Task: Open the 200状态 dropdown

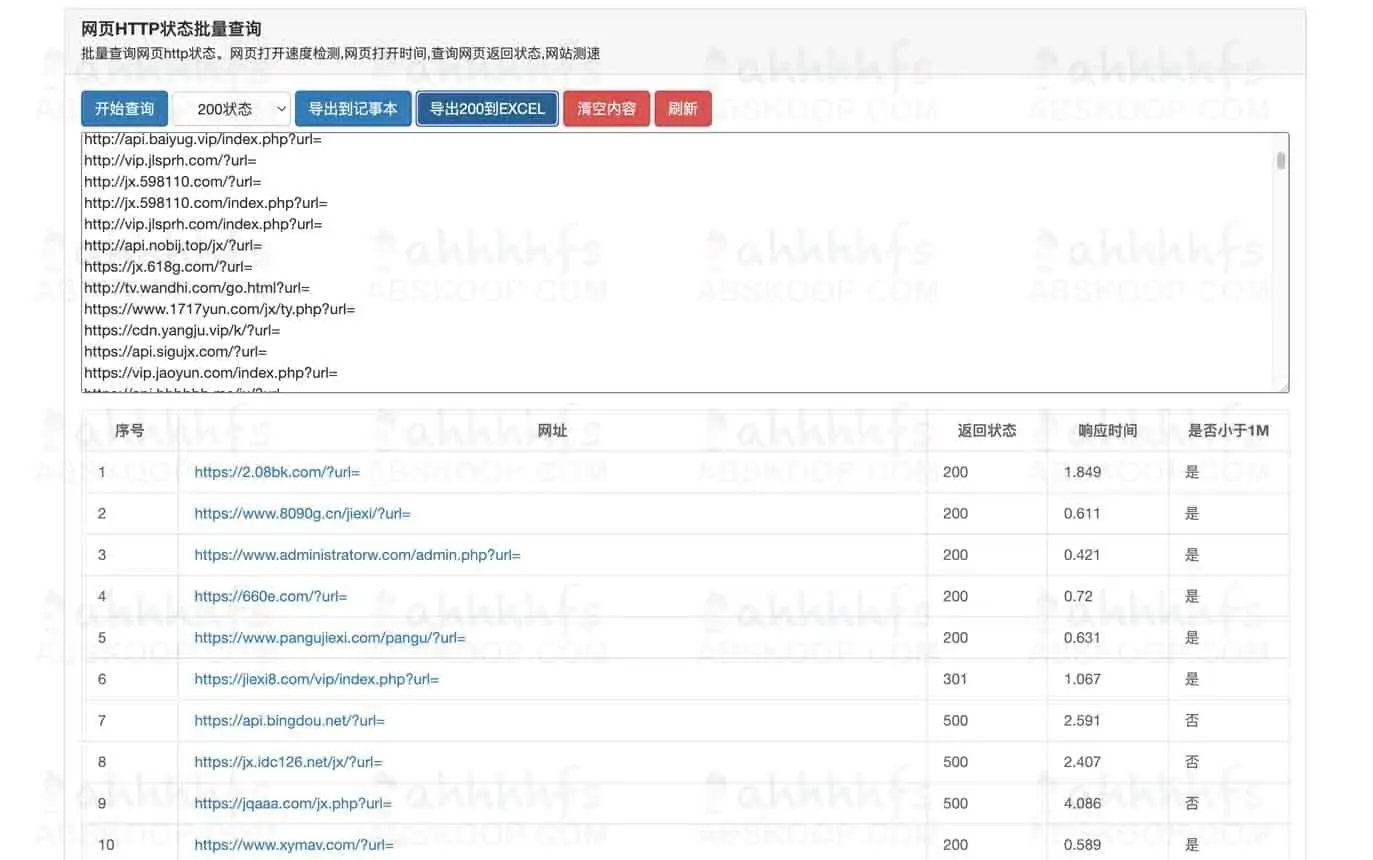Action: point(231,109)
